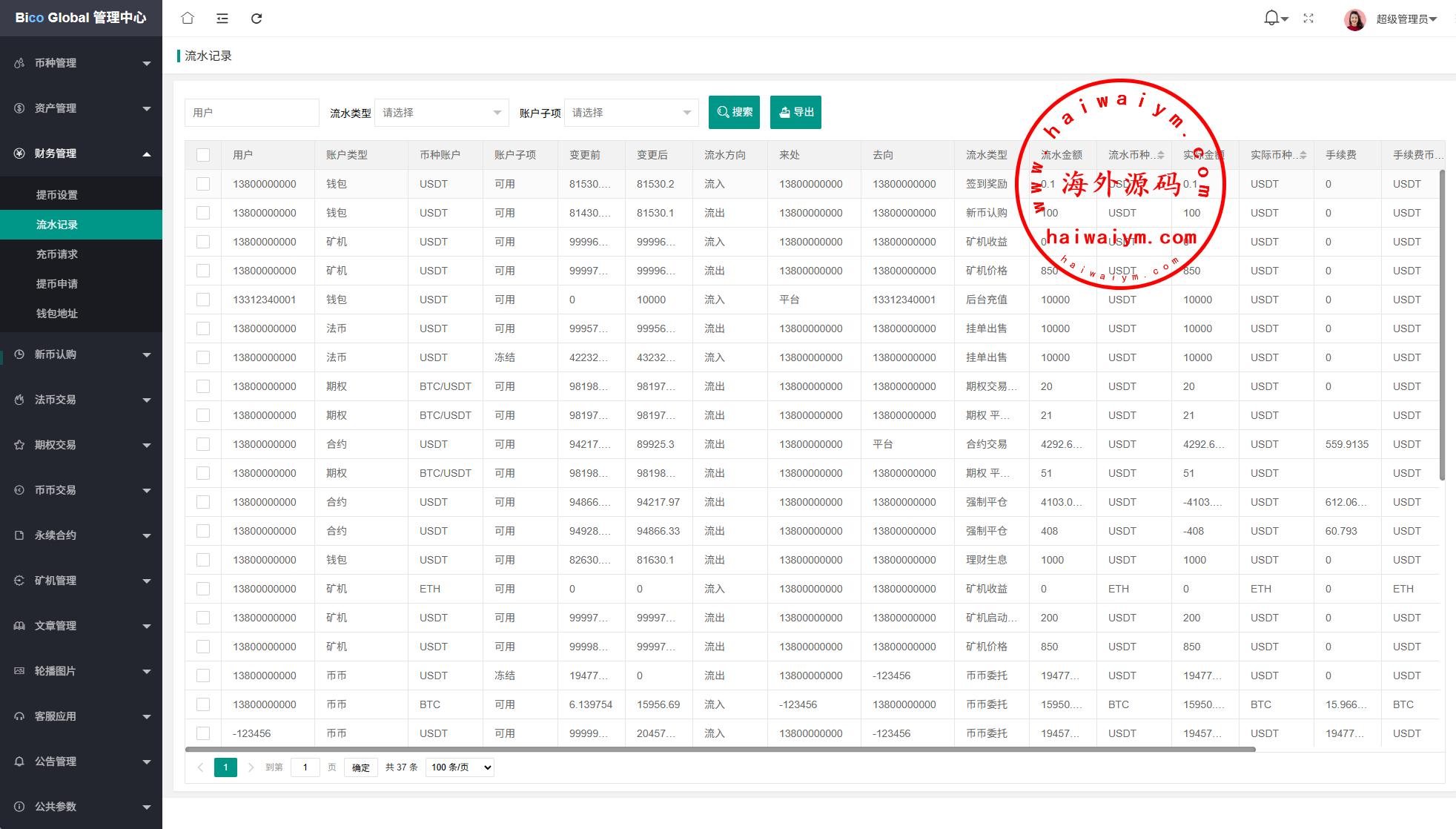Click the 搜索 search button
The width and height of the screenshot is (1456, 829).
coord(734,113)
